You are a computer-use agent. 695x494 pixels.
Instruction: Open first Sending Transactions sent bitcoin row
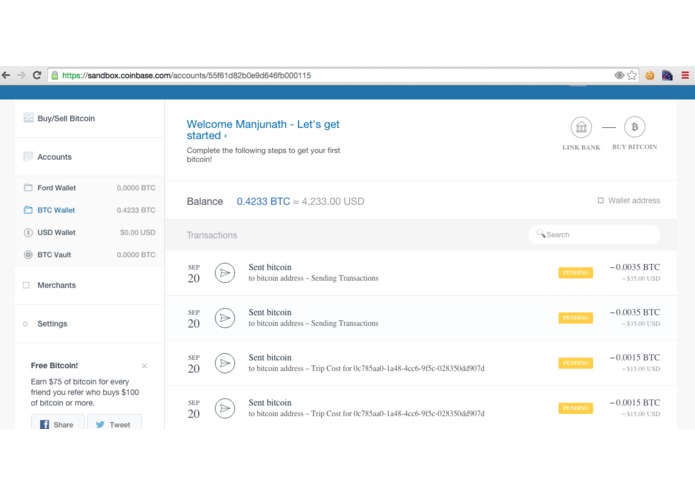[x=421, y=273]
